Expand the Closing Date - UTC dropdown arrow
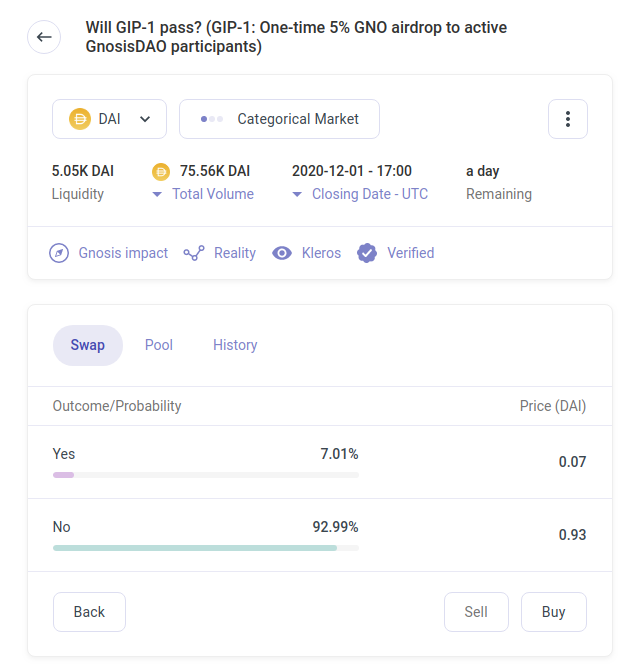 (297, 194)
